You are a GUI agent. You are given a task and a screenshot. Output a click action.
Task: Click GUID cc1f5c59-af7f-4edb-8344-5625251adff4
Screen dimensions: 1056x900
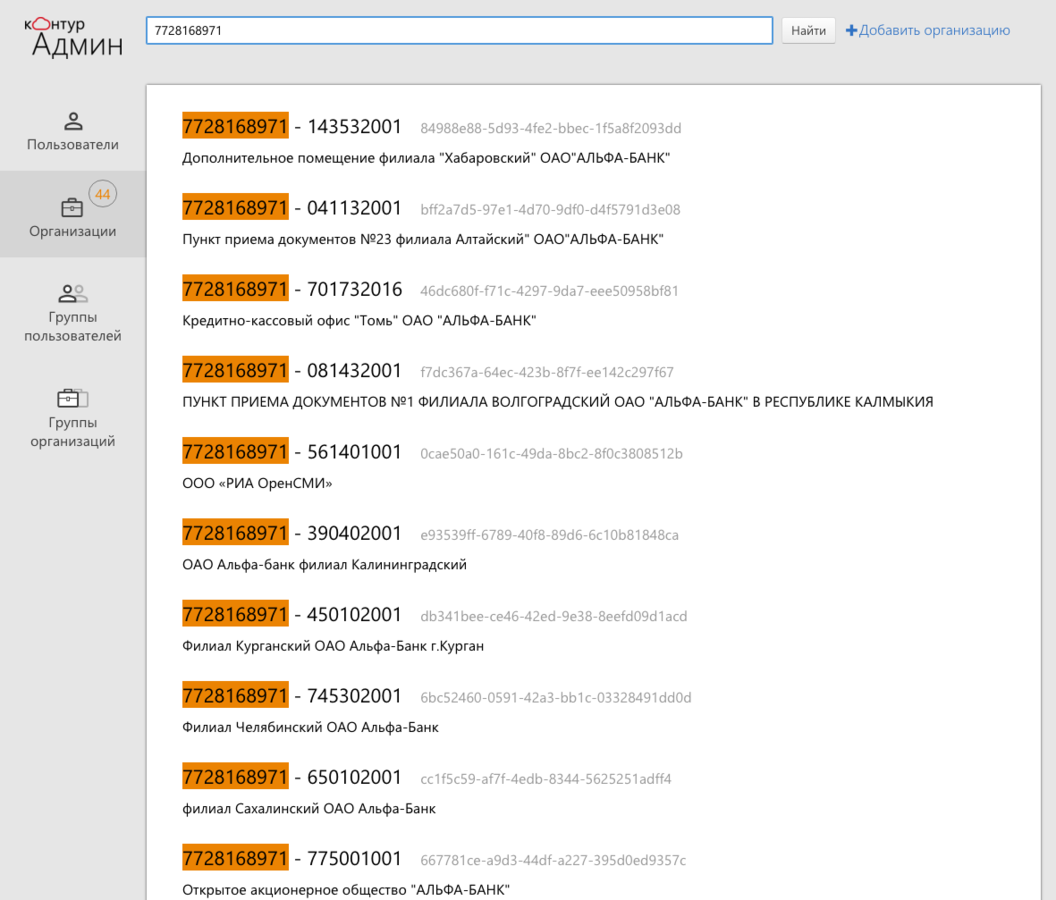546,779
